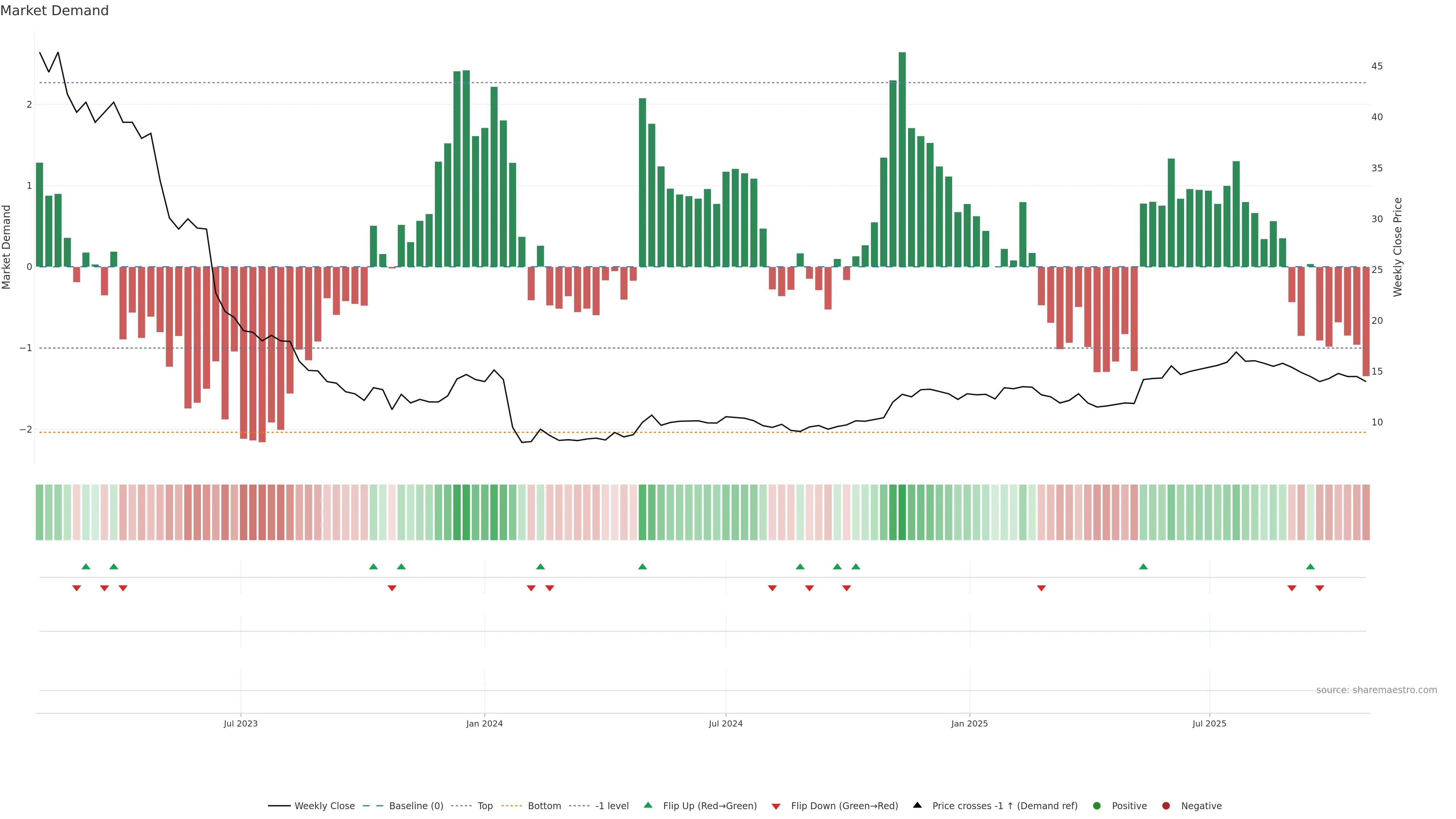Click black Price crosses -1 triangle icon
This screenshot has height=819, width=1456.
pos(917,805)
